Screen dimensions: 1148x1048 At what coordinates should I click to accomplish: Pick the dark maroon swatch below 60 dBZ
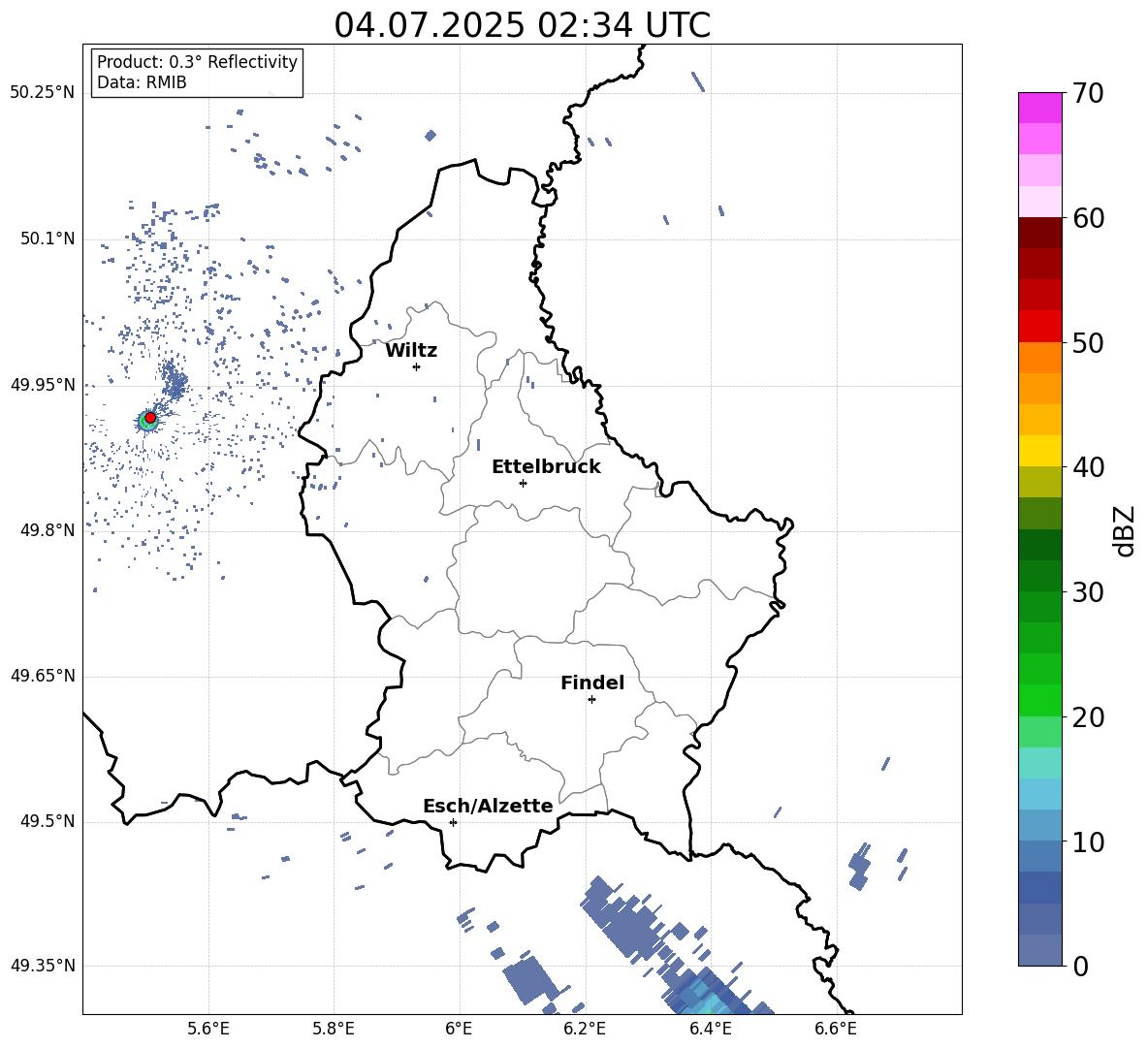tap(1039, 233)
